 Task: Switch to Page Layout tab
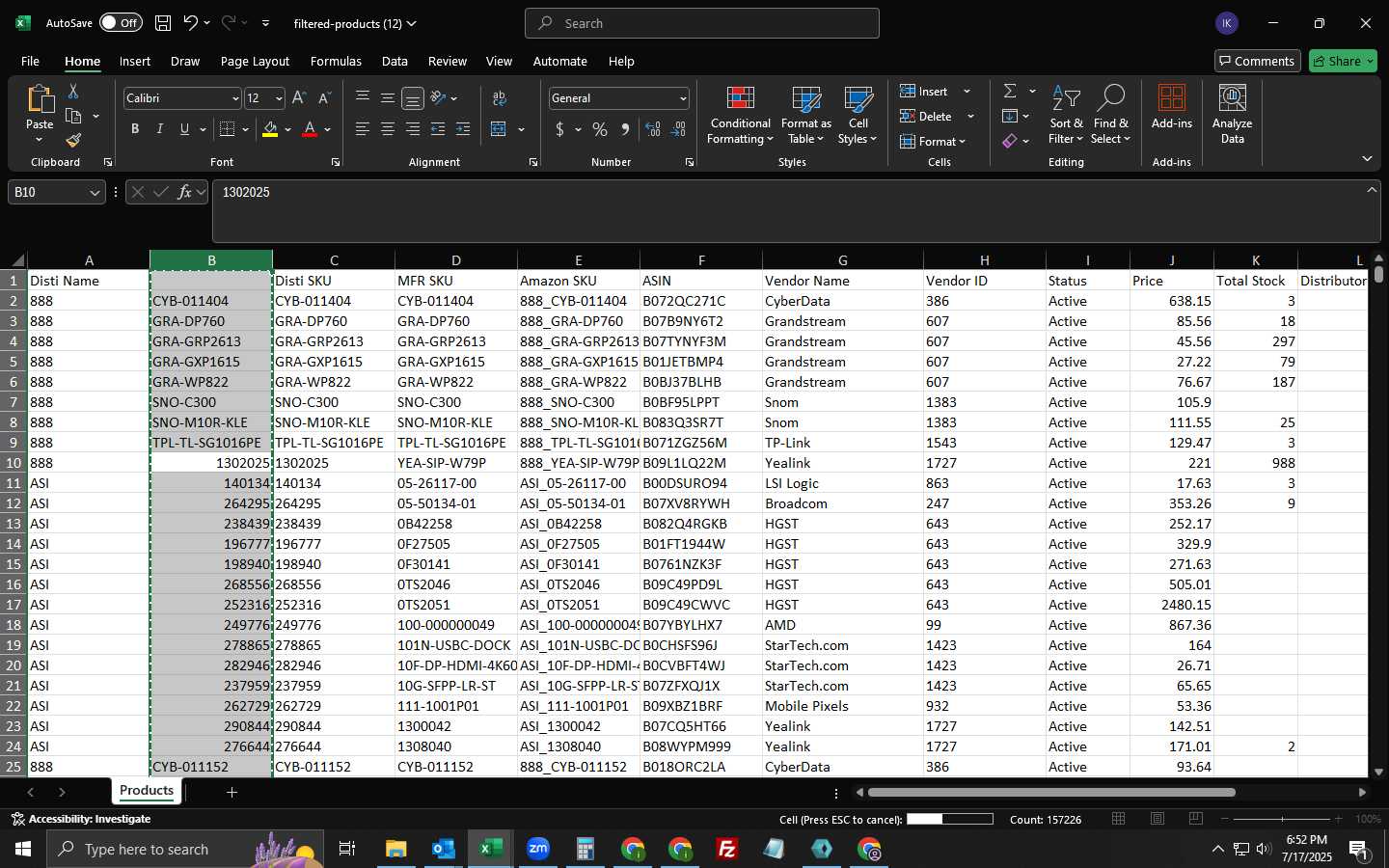click(255, 61)
